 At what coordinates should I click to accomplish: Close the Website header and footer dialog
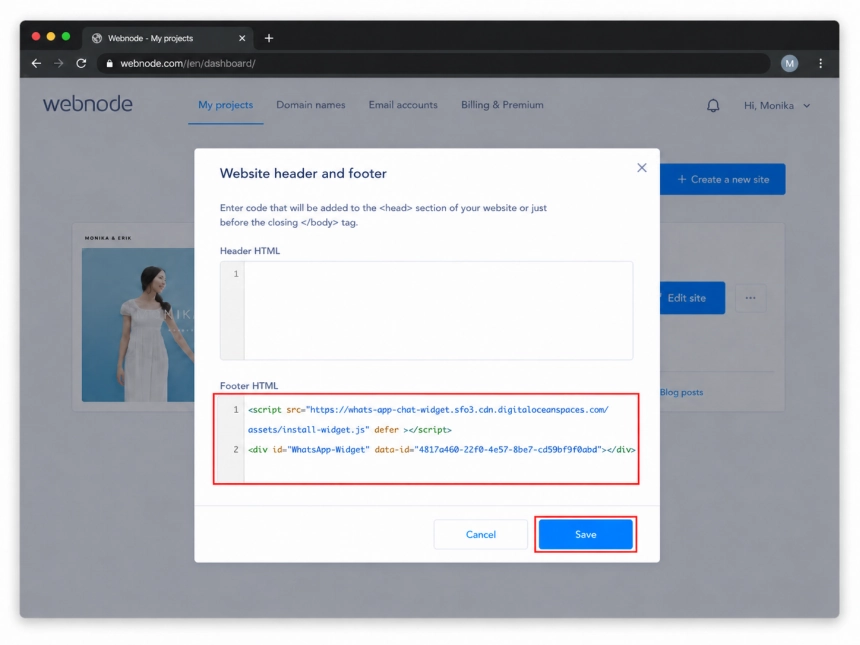point(642,168)
